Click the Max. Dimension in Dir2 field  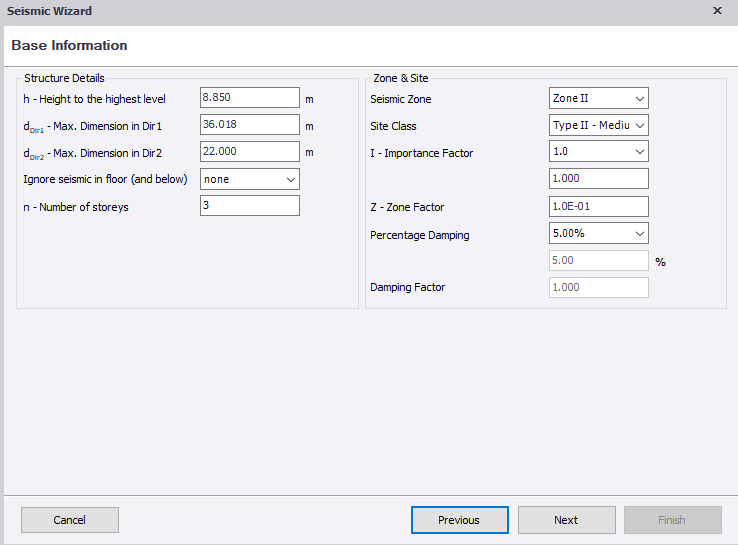click(250, 152)
